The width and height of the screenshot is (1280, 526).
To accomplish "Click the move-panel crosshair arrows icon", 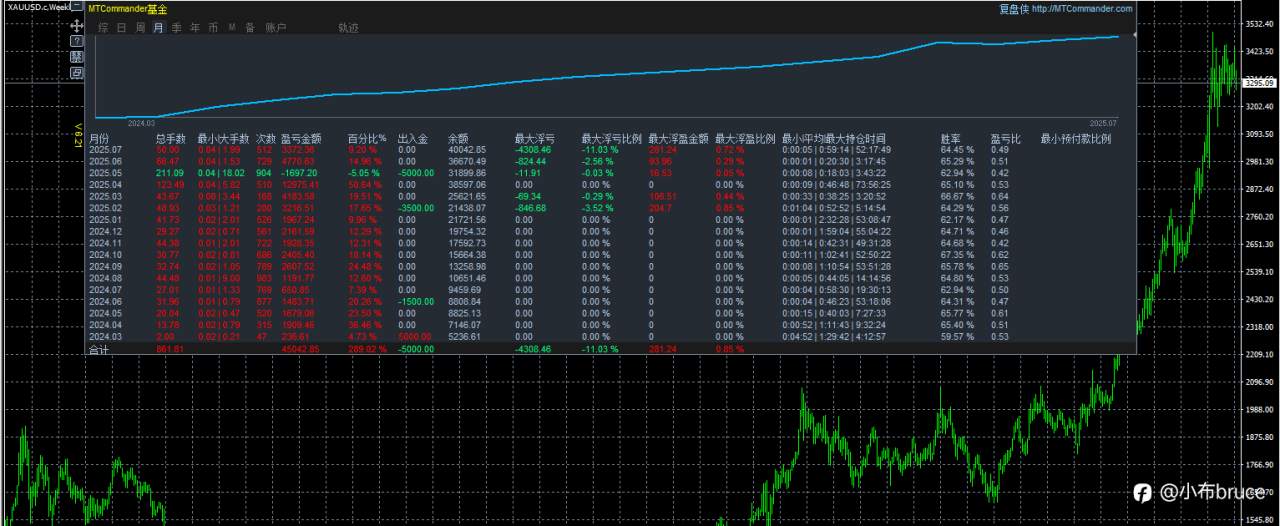I will click(77, 24).
